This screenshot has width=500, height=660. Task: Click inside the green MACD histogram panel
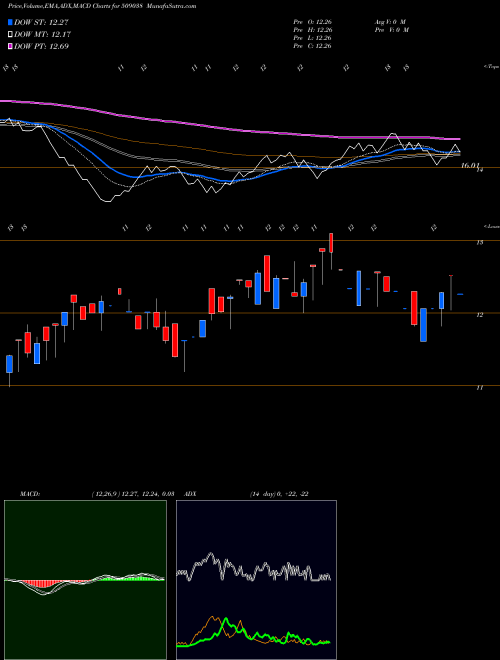pyautogui.click(x=85, y=580)
